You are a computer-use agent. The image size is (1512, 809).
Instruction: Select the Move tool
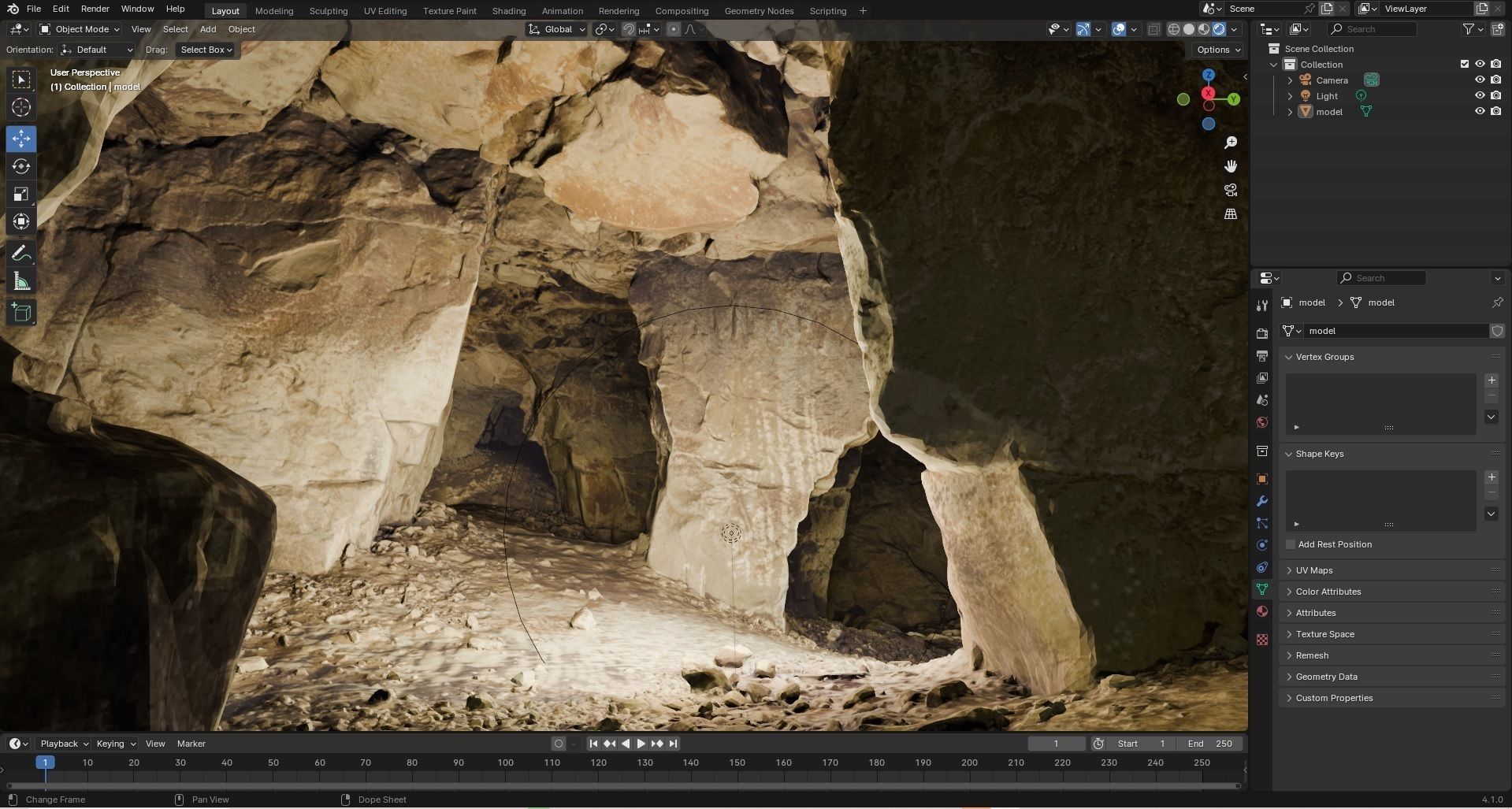(21, 139)
